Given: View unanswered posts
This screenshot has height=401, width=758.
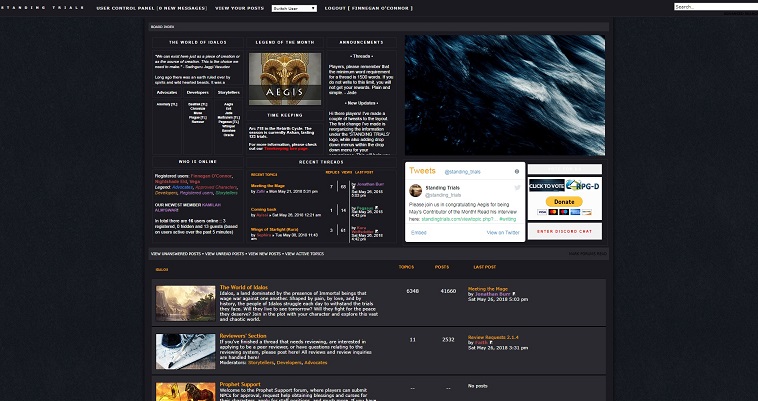Looking at the screenshot, I should pos(176,254).
